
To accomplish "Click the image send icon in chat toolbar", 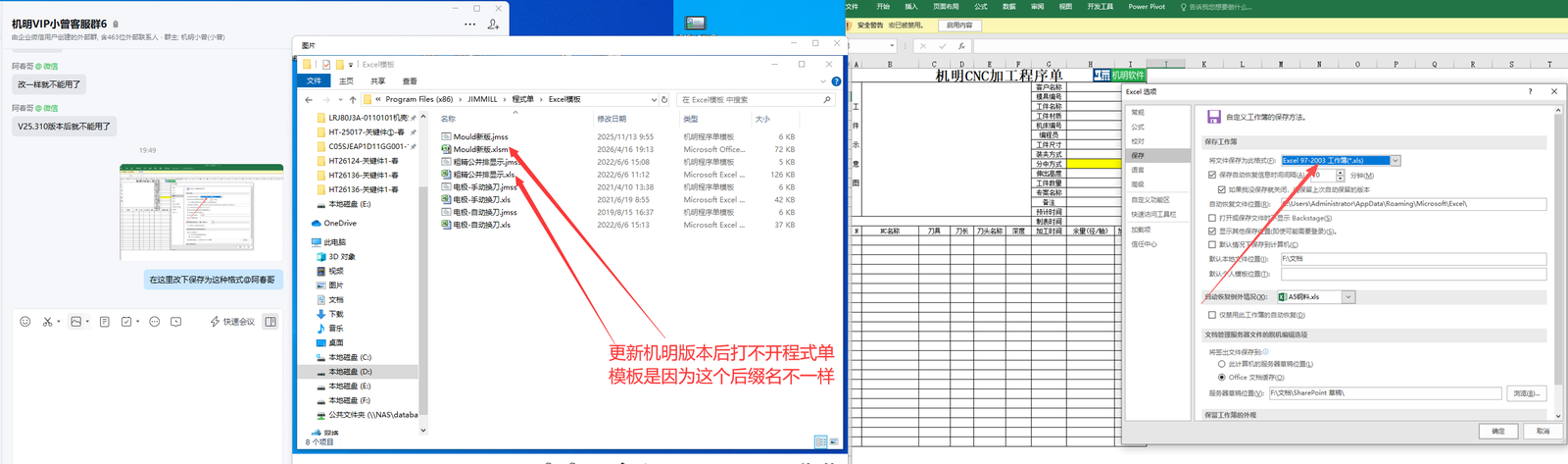I will pos(75,322).
